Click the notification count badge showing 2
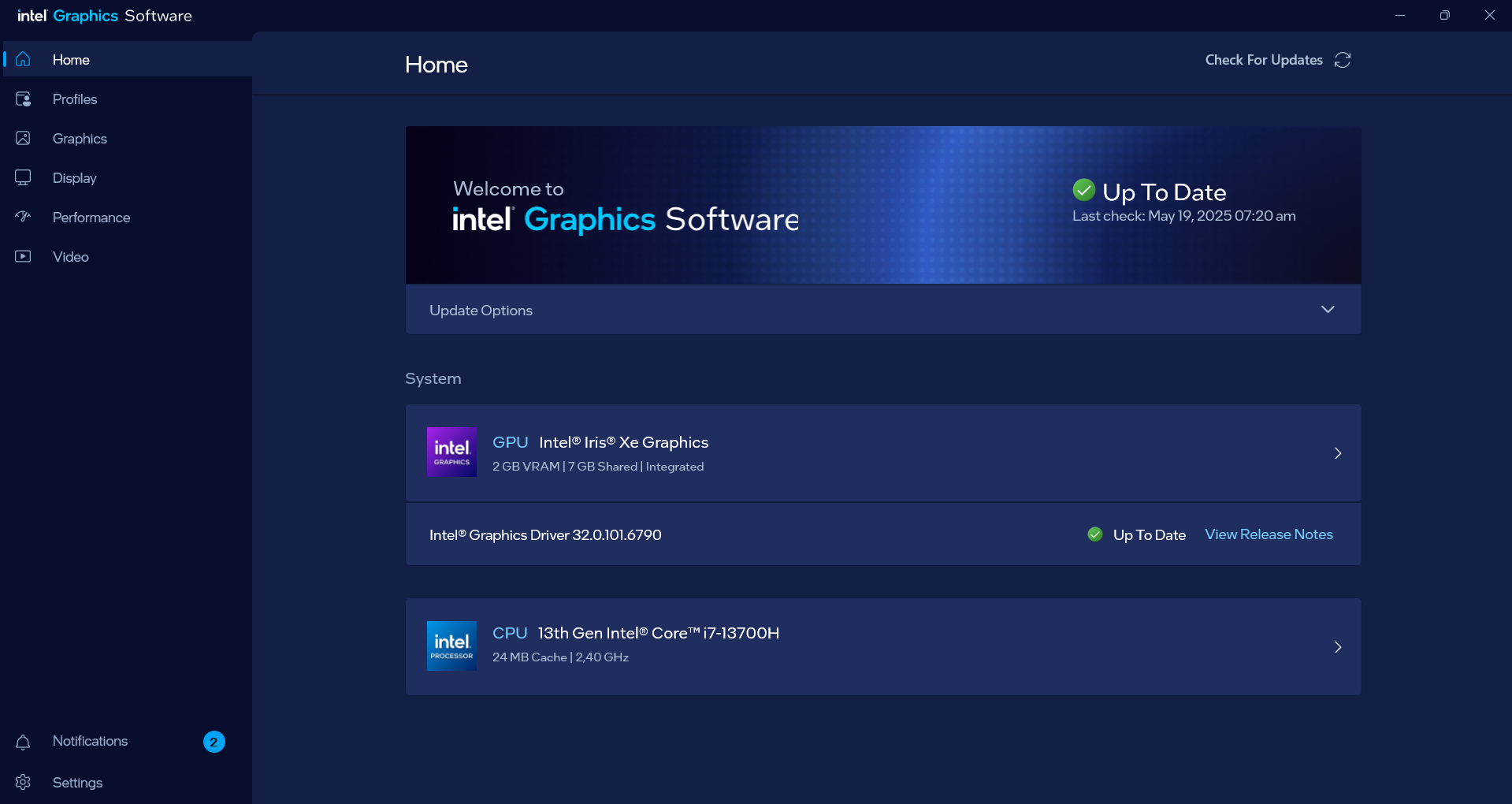The image size is (1512, 804). (x=214, y=742)
